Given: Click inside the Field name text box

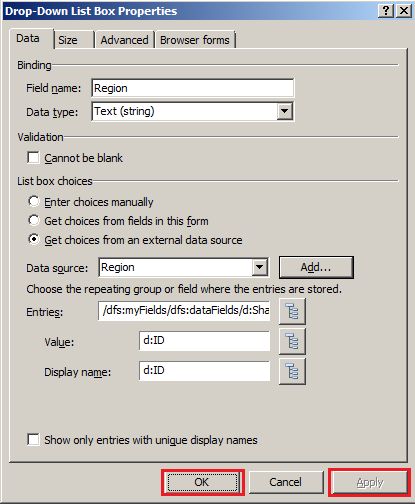Looking at the screenshot, I should 193,88.
